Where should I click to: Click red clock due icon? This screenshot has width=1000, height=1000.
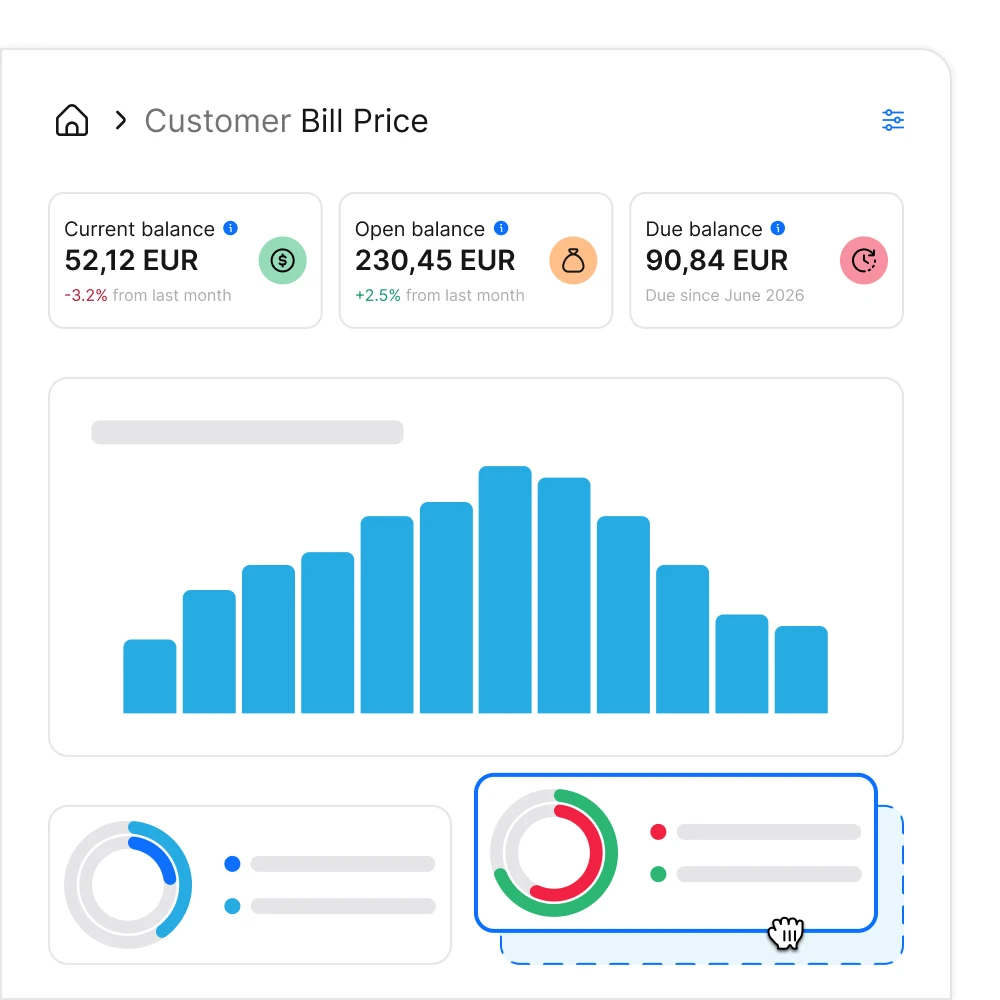coord(864,260)
